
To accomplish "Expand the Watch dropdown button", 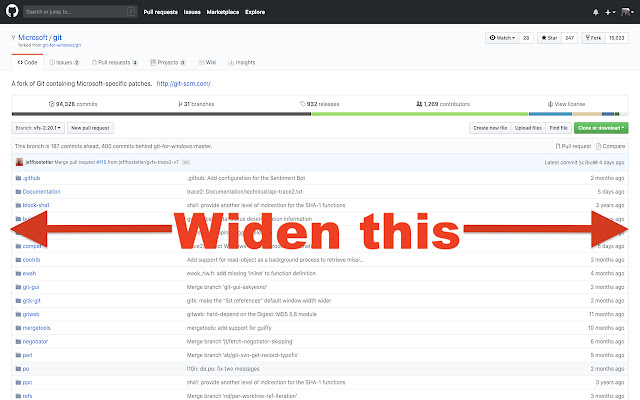I will point(502,38).
